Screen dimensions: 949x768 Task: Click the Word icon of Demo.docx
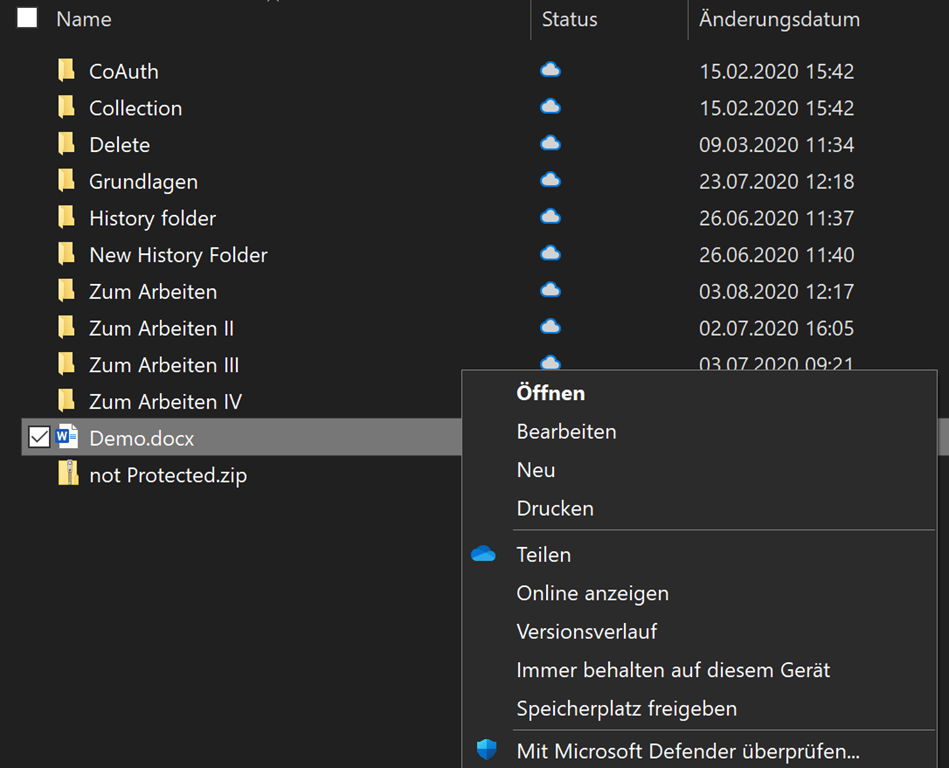click(x=67, y=437)
